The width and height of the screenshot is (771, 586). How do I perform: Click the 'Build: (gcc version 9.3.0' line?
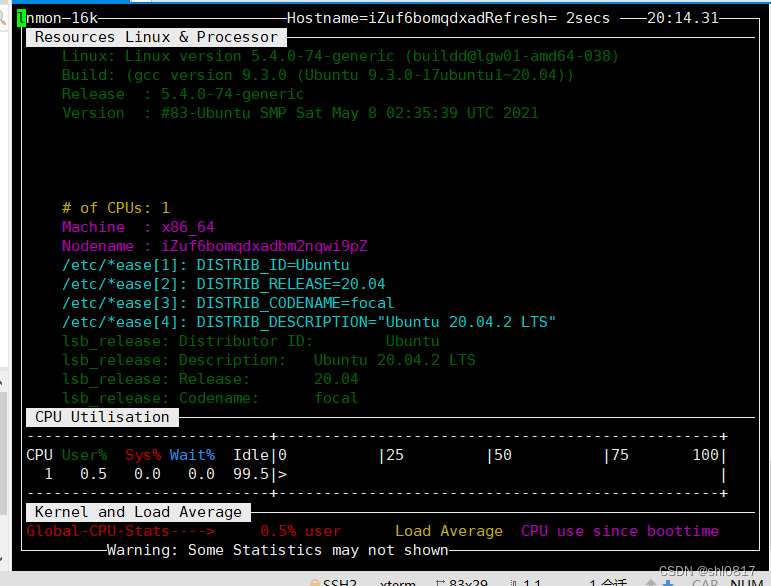point(318,75)
